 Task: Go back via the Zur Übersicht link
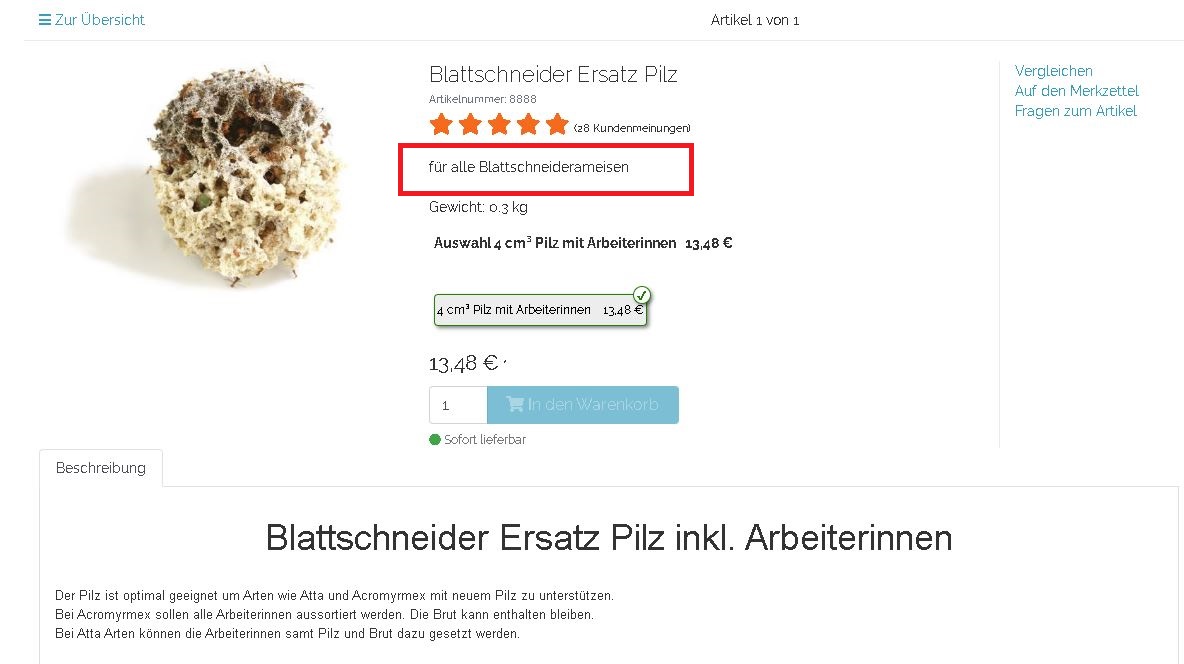(x=100, y=20)
